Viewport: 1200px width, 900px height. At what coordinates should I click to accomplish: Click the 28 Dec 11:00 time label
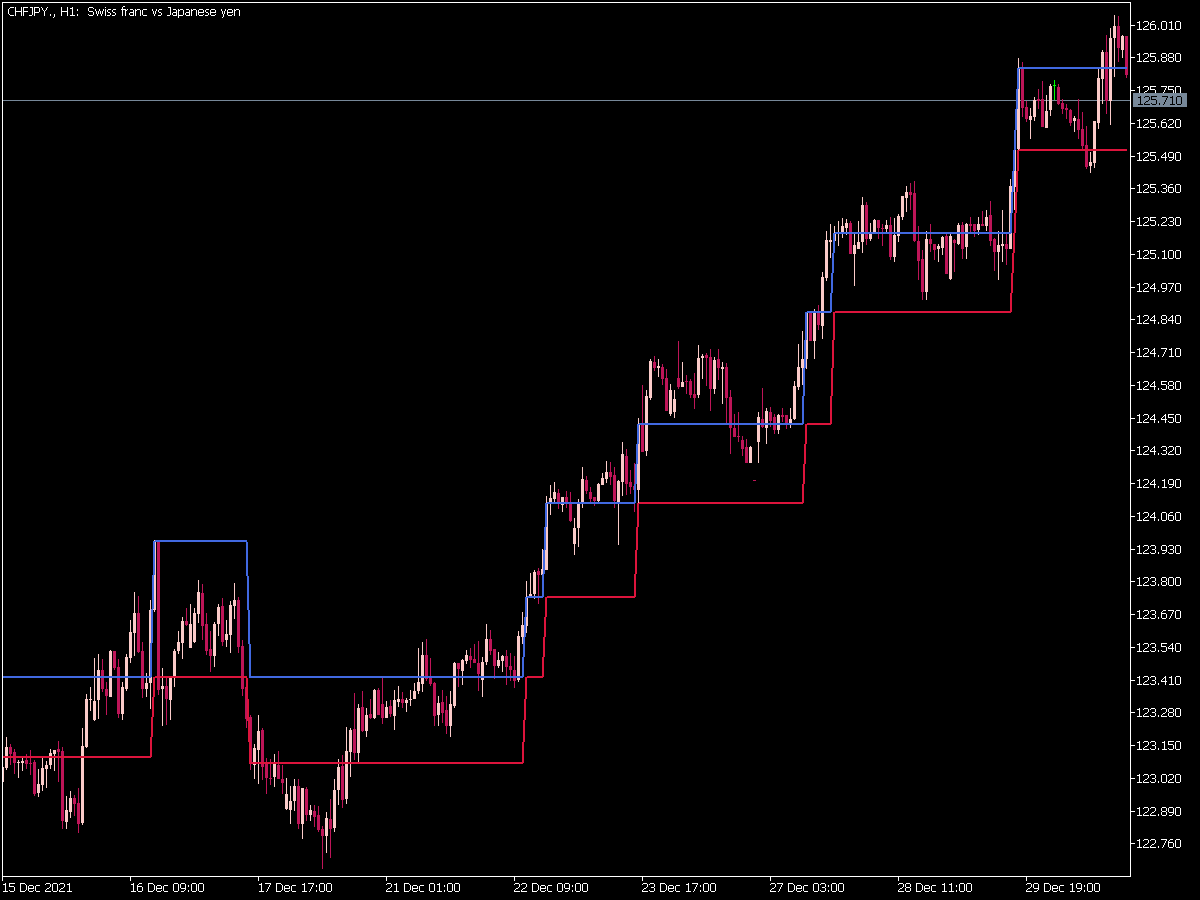click(935, 887)
